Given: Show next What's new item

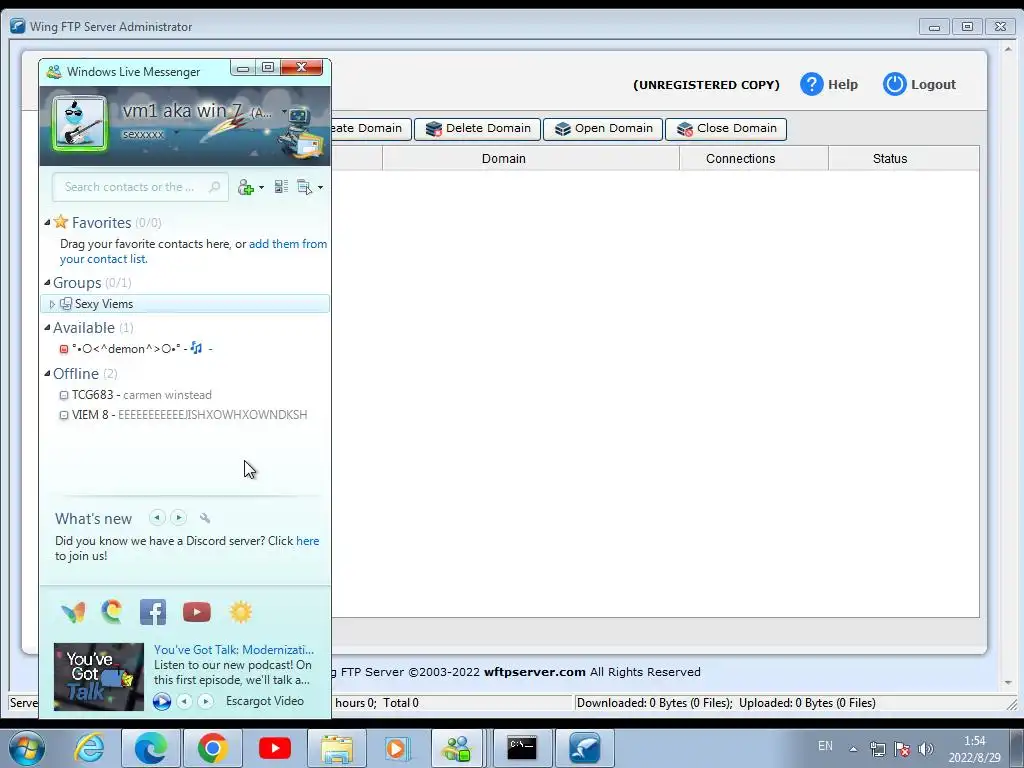Looking at the screenshot, I should click(178, 518).
